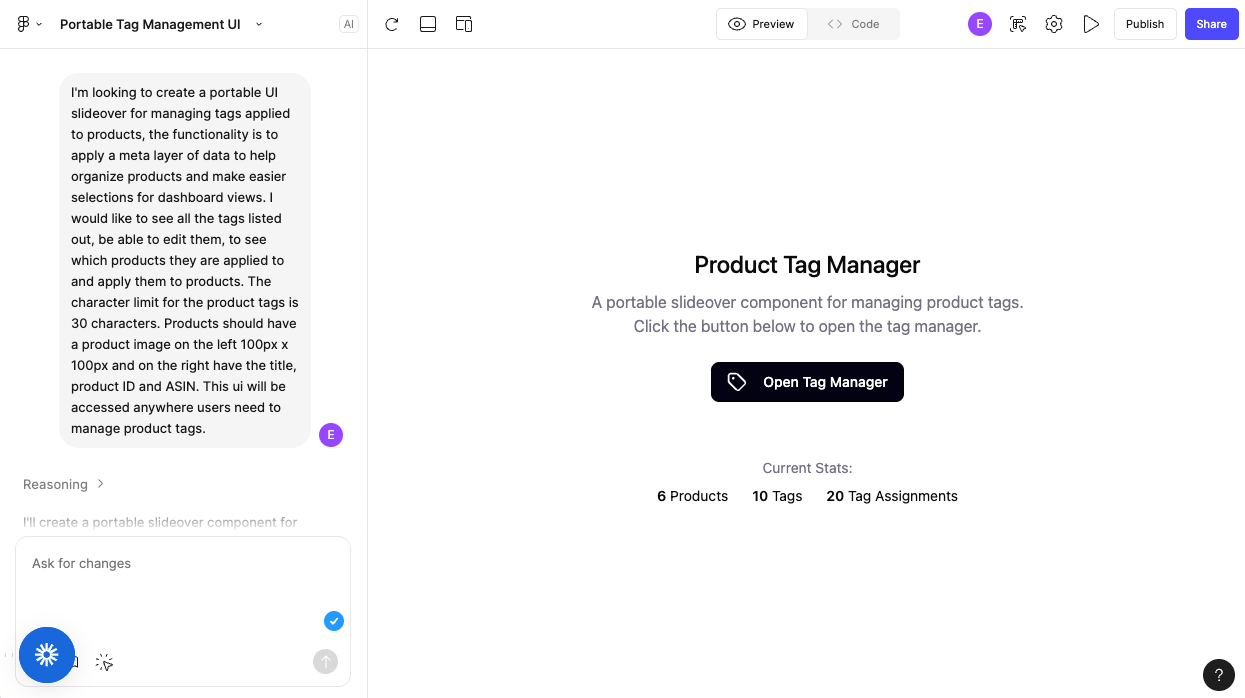Image resolution: width=1245 pixels, height=698 pixels.
Task: Click the point-and-edit icon next to the avatar
Action: [x=1018, y=24]
